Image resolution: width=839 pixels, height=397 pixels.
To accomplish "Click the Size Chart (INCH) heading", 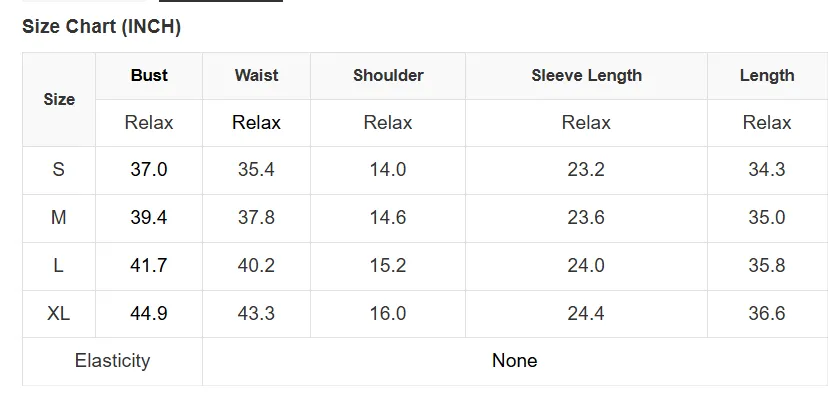I will [x=101, y=27].
